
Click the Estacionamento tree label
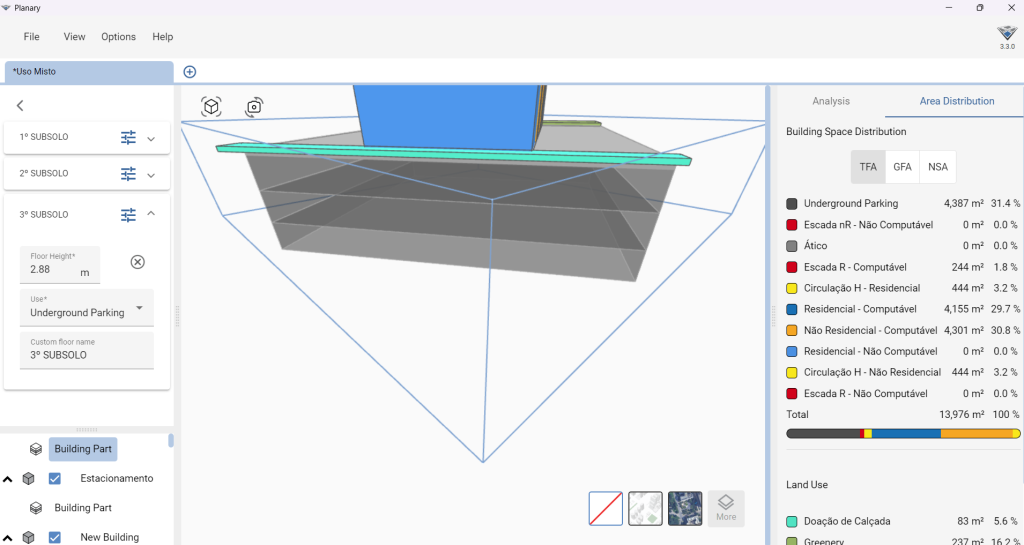click(117, 478)
